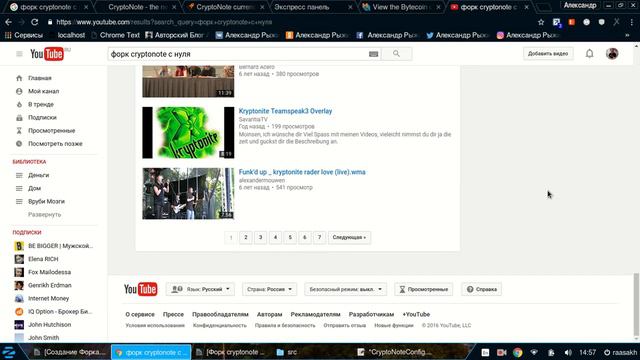Expand the library with Развернуть
This screenshot has width=640, height=360.
tap(44, 214)
